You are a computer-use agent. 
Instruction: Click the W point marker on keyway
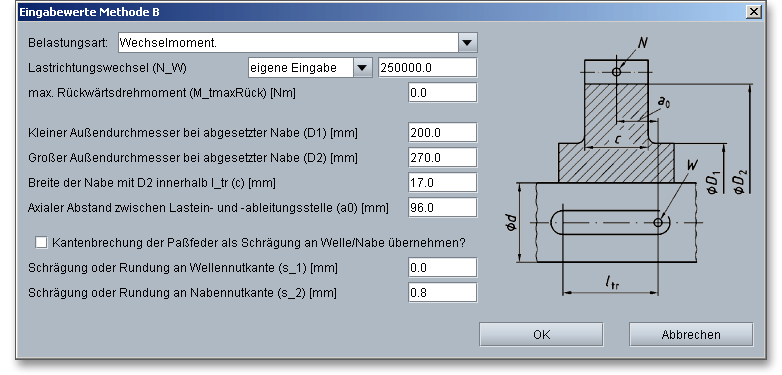pos(658,222)
